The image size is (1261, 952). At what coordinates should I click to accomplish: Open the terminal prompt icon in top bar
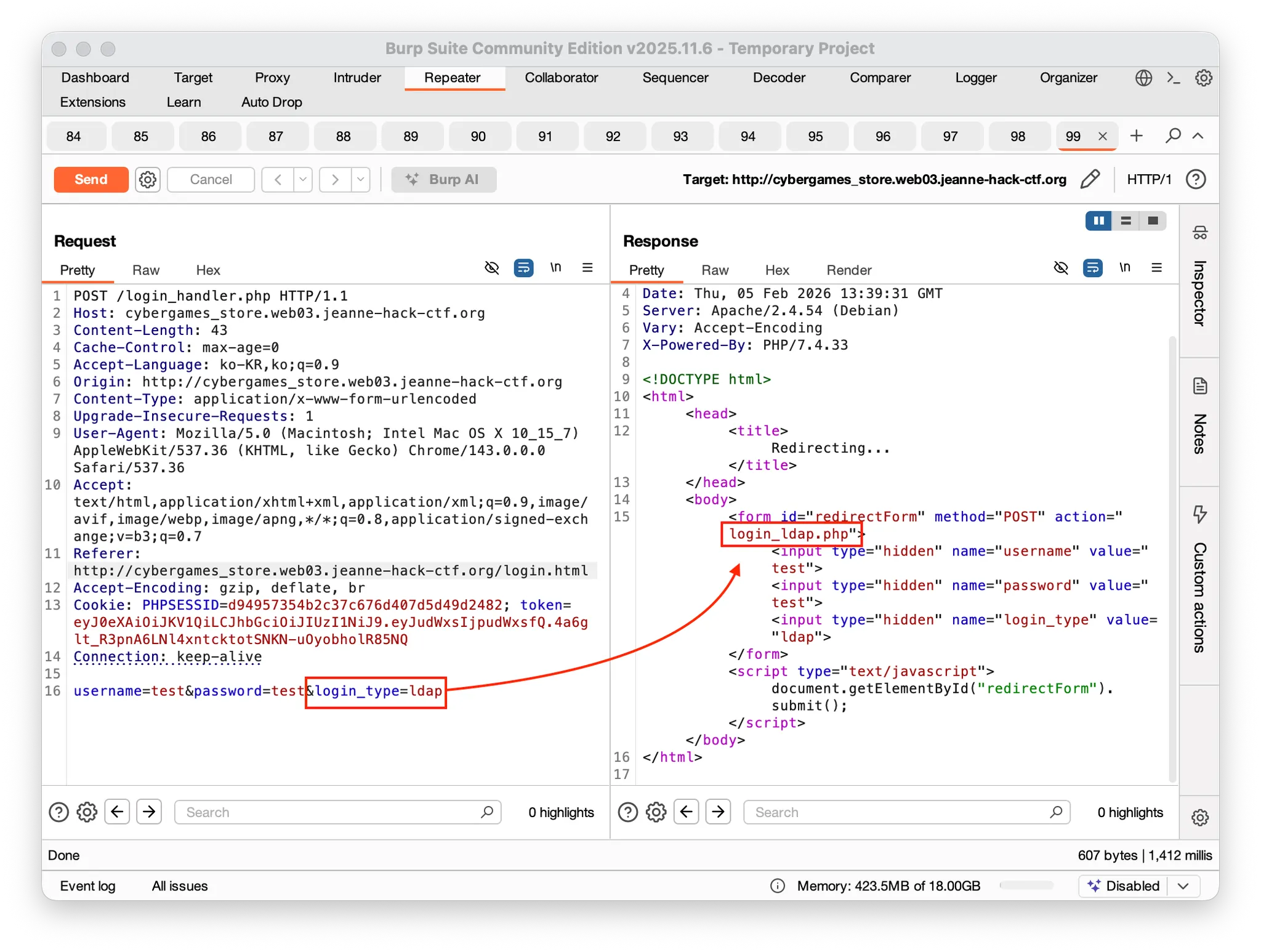(1174, 78)
